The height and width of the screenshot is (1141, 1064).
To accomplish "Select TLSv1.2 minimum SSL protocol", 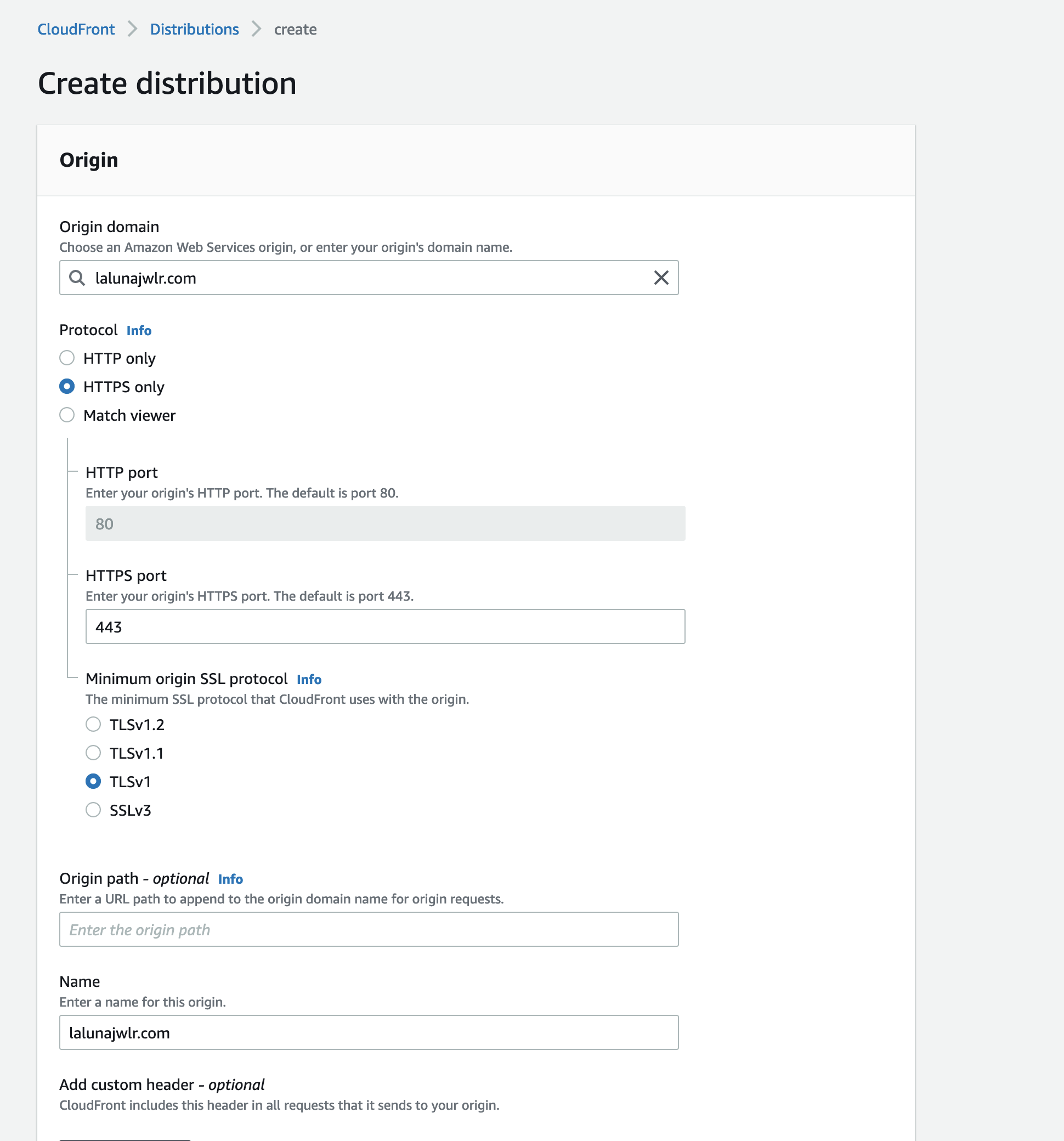I will coord(92,725).
